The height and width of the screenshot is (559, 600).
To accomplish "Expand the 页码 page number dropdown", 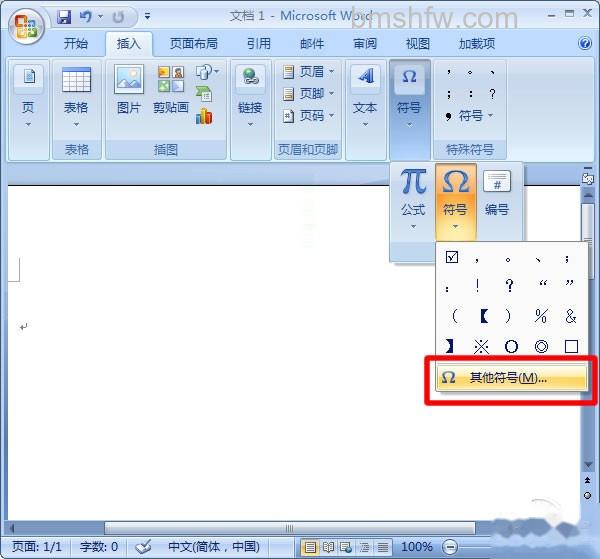I will pyautogui.click(x=331, y=115).
